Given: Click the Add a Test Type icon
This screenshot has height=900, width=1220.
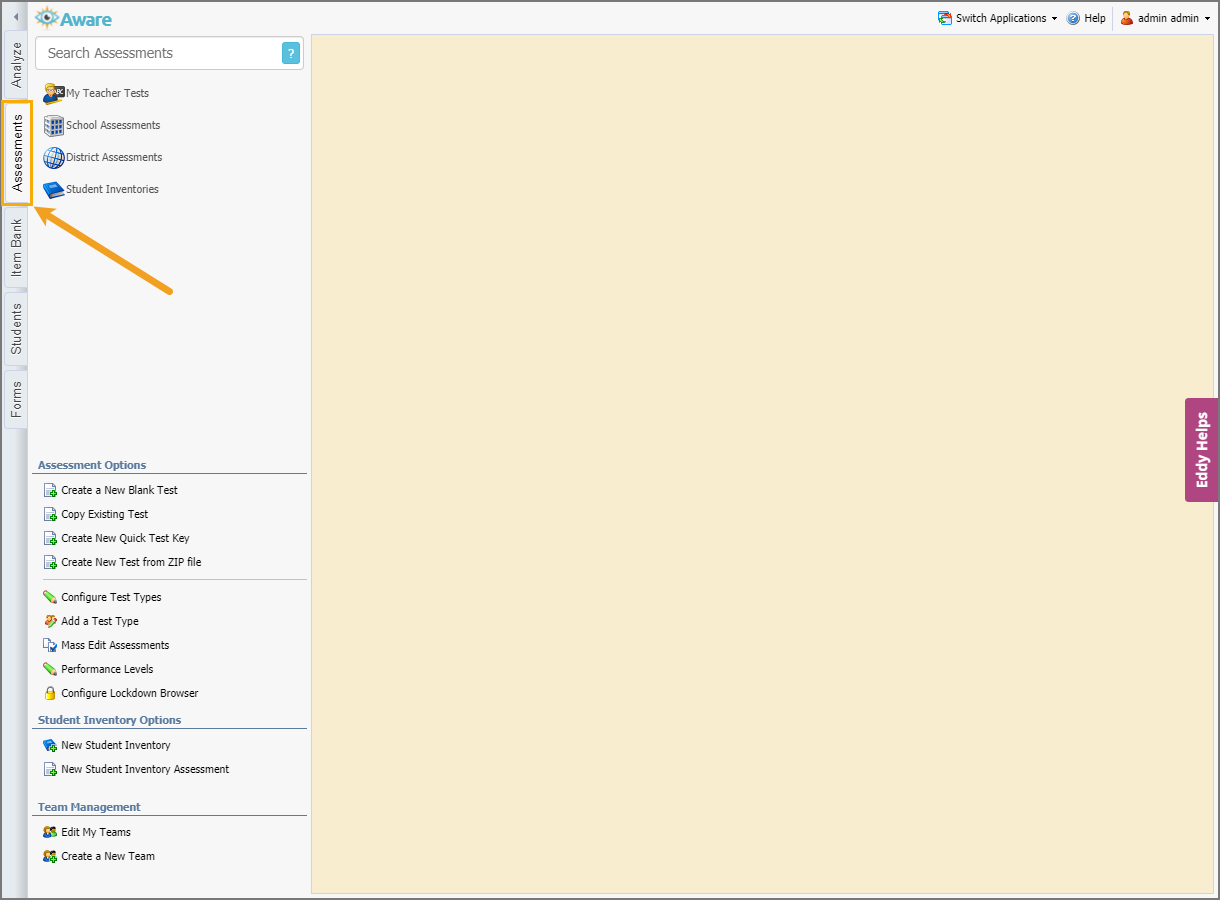Looking at the screenshot, I should pos(50,621).
